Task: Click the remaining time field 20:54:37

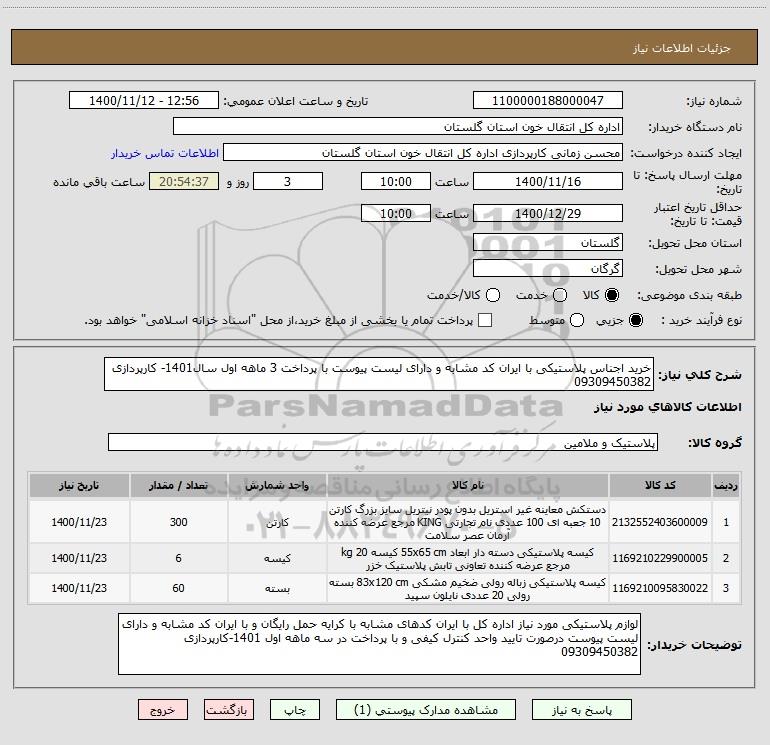Action: (x=184, y=181)
